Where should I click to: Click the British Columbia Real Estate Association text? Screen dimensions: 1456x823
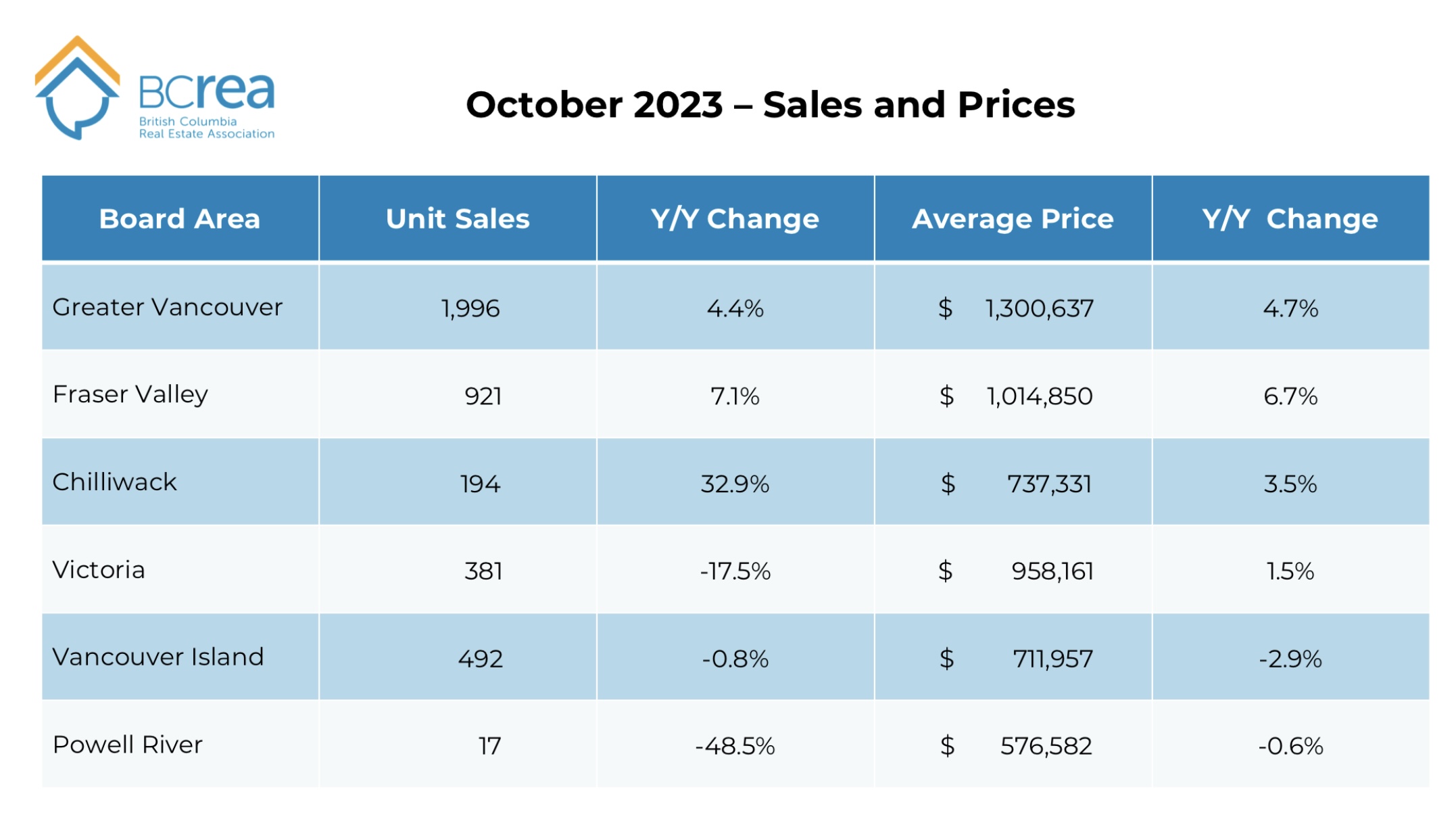pyautogui.click(x=206, y=128)
